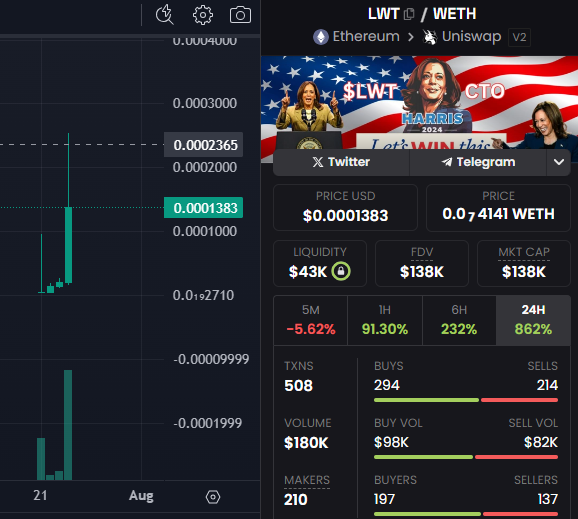Click the $LWT Harris banner image
The height and width of the screenshot is (519, 578).
pos(419,103)
